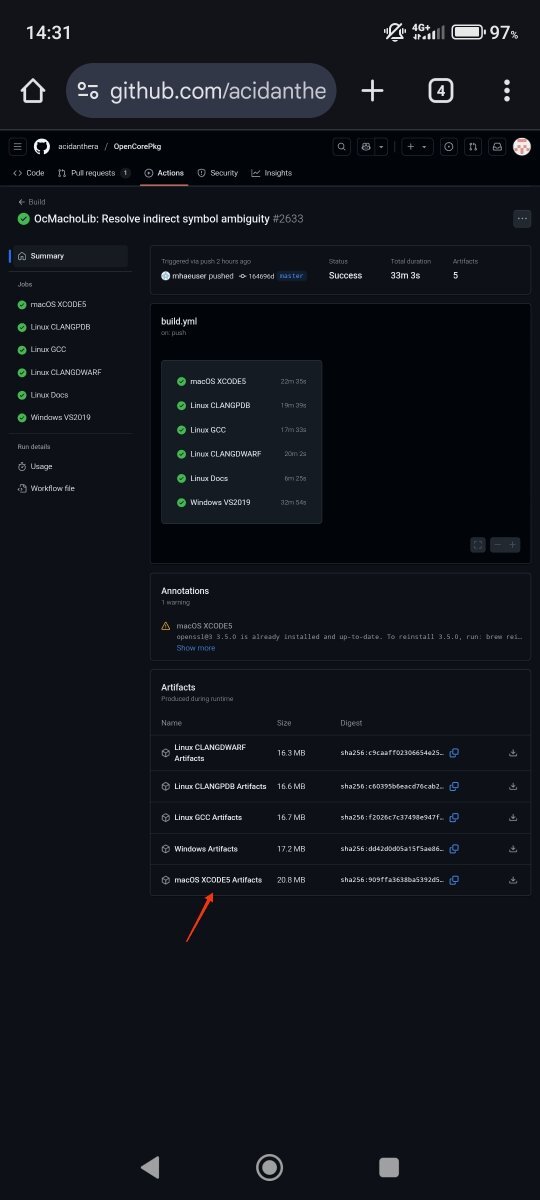
Task: Switch to the Pull requests tab
Action: pyautogui.click(x=94, y=173)
